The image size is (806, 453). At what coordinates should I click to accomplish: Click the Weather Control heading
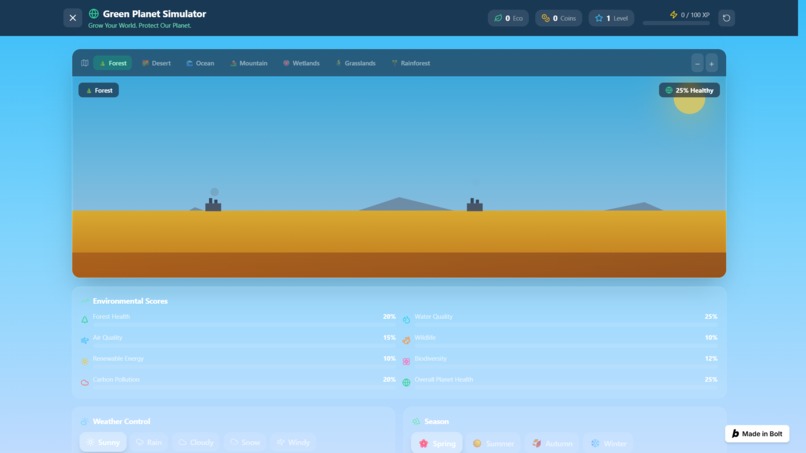(x=121, y=421)
